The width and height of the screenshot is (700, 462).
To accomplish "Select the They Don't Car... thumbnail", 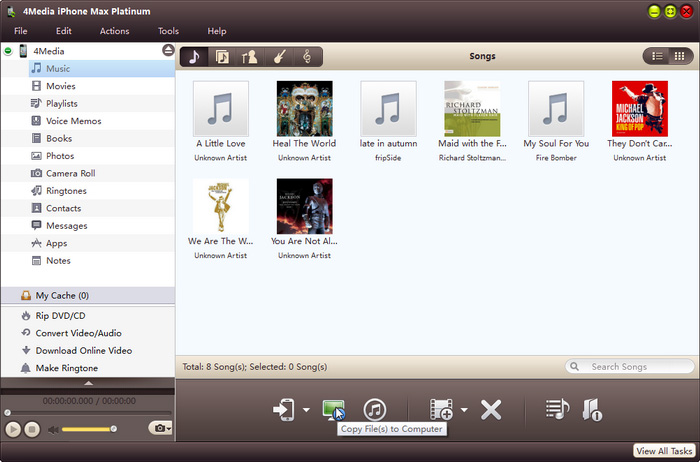I will click(640, 108).
